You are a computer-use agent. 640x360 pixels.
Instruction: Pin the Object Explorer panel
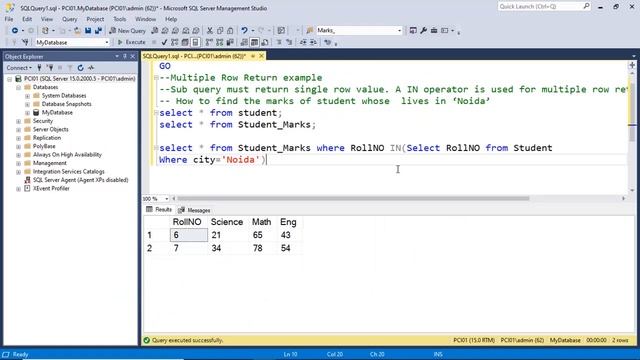[x=125, y=56]
